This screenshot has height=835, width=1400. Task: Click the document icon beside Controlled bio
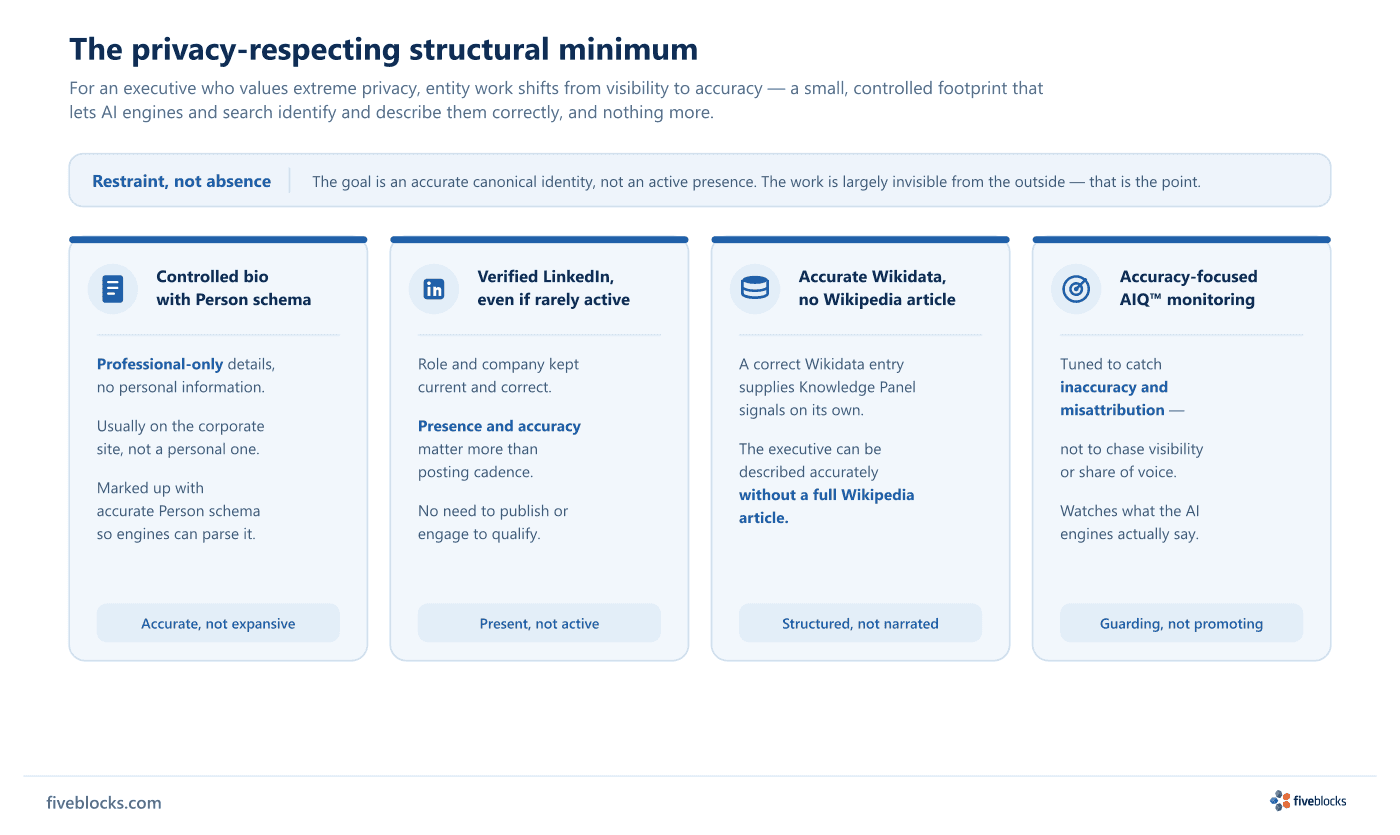113,289
